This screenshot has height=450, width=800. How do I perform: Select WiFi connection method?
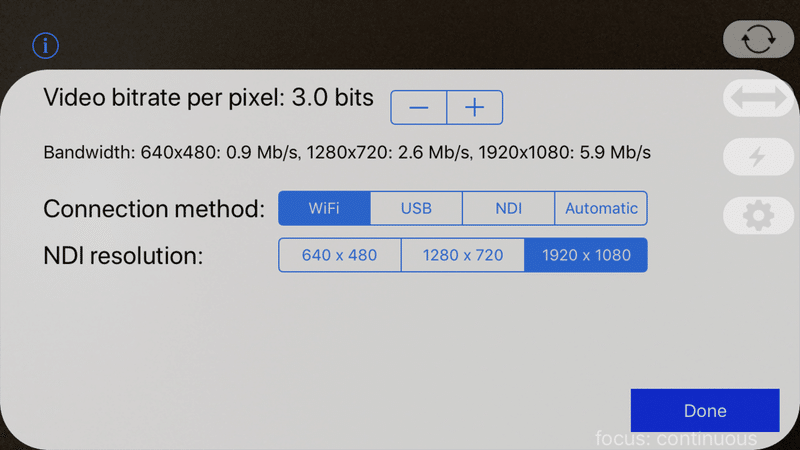pyautogui.click(x=324, y=208)
